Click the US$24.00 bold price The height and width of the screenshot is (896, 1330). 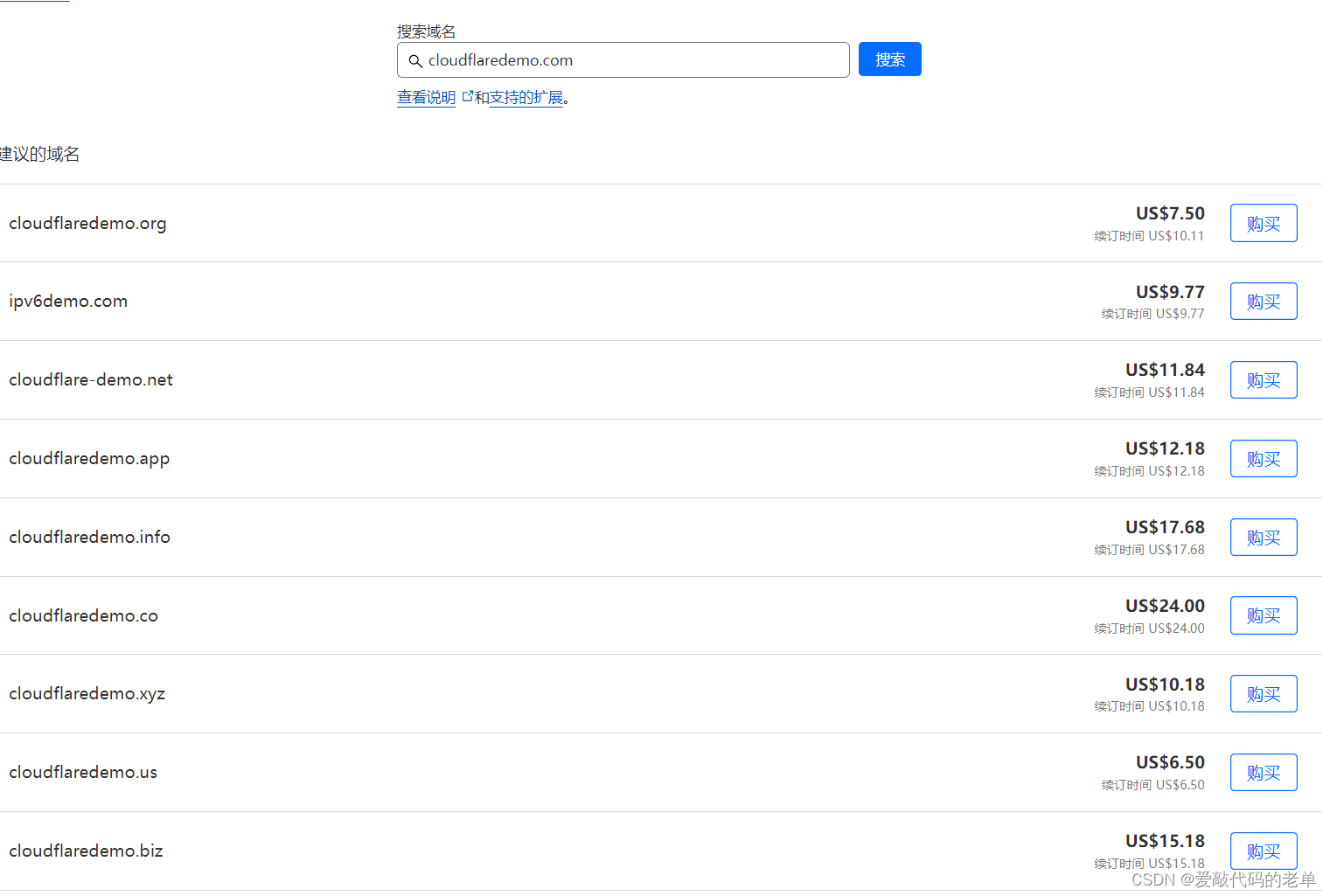pyautogui.click(x=1165, y=606)
